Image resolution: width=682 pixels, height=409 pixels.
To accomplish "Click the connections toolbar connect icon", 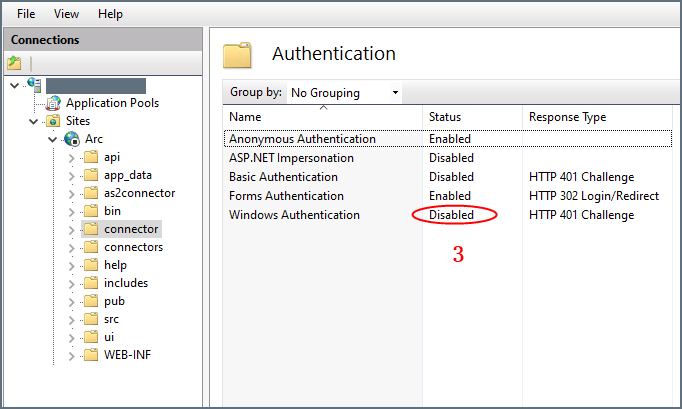I will [x=14, y=63].
